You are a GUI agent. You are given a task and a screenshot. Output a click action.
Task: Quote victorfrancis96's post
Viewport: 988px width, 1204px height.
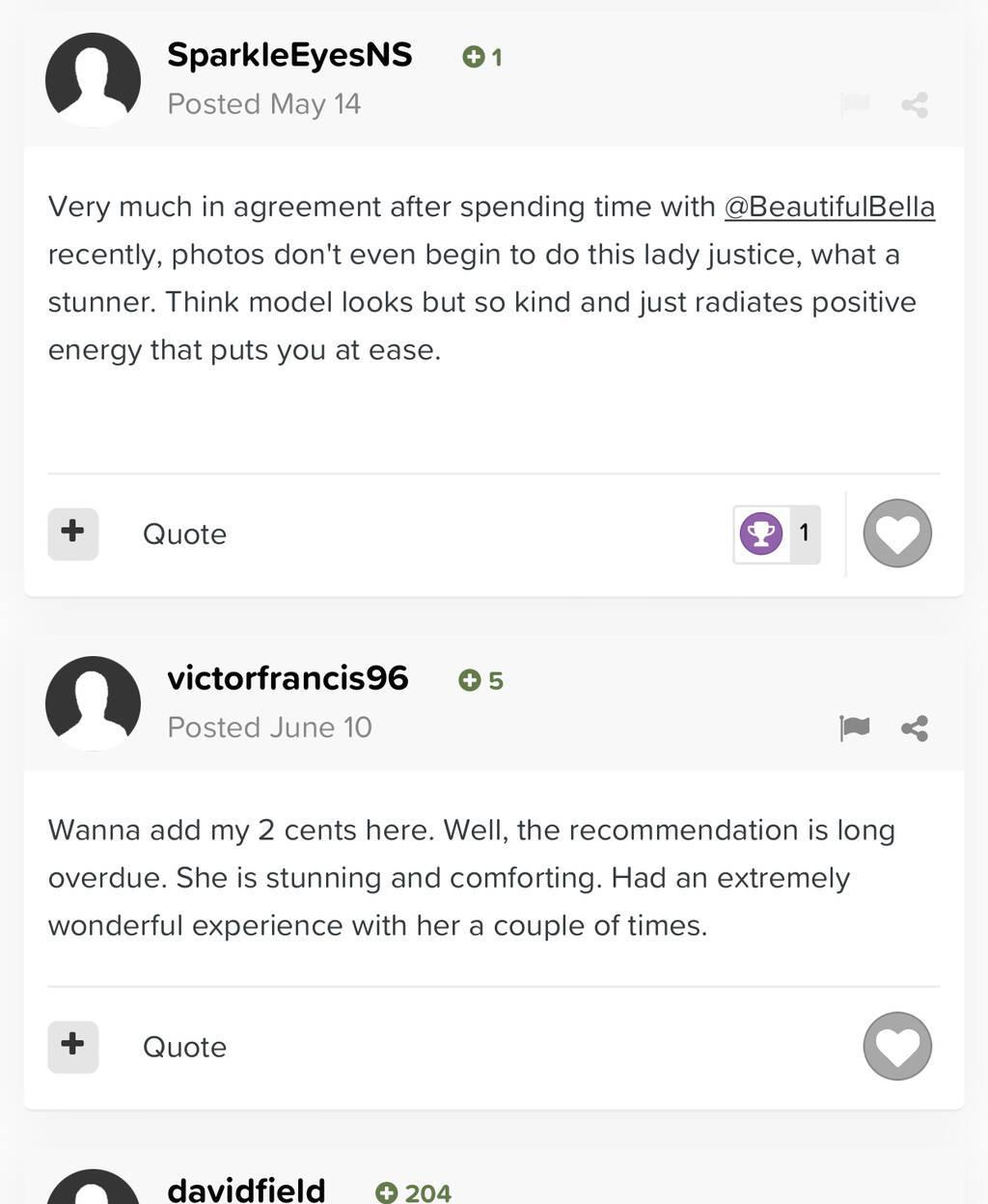pos(184,1048)
